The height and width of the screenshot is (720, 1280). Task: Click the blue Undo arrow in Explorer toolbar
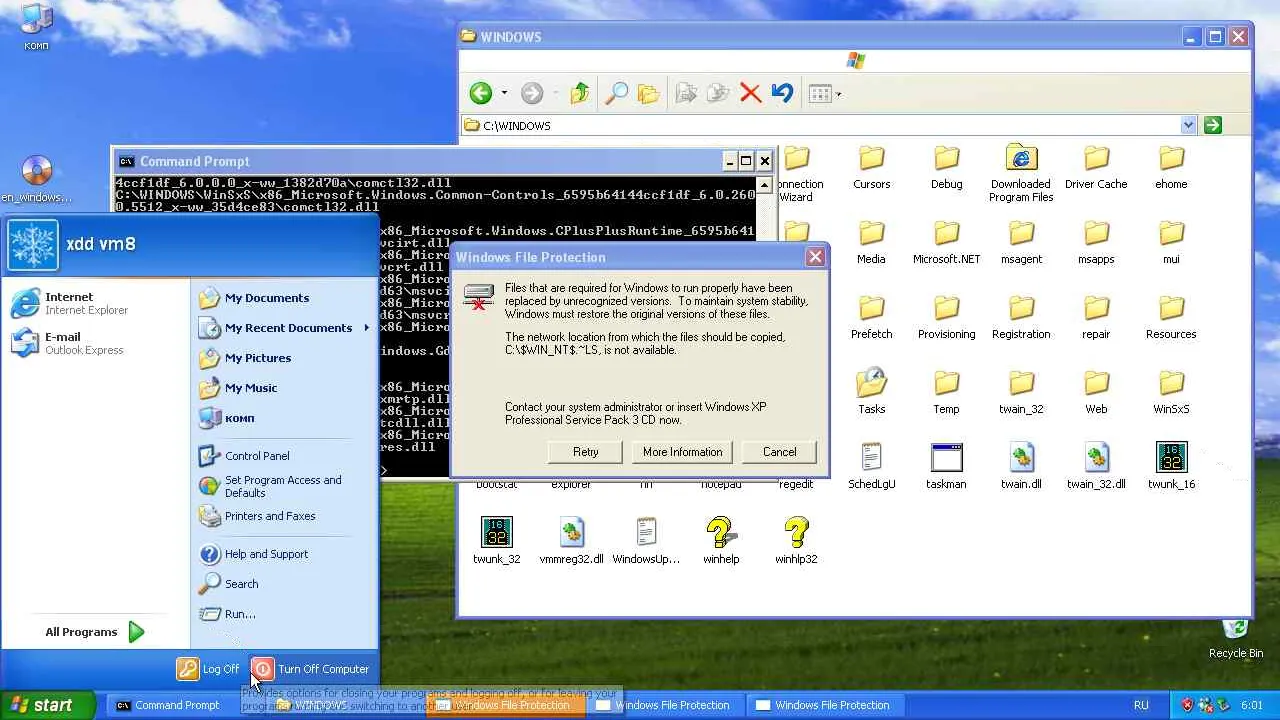click(782, 93)
